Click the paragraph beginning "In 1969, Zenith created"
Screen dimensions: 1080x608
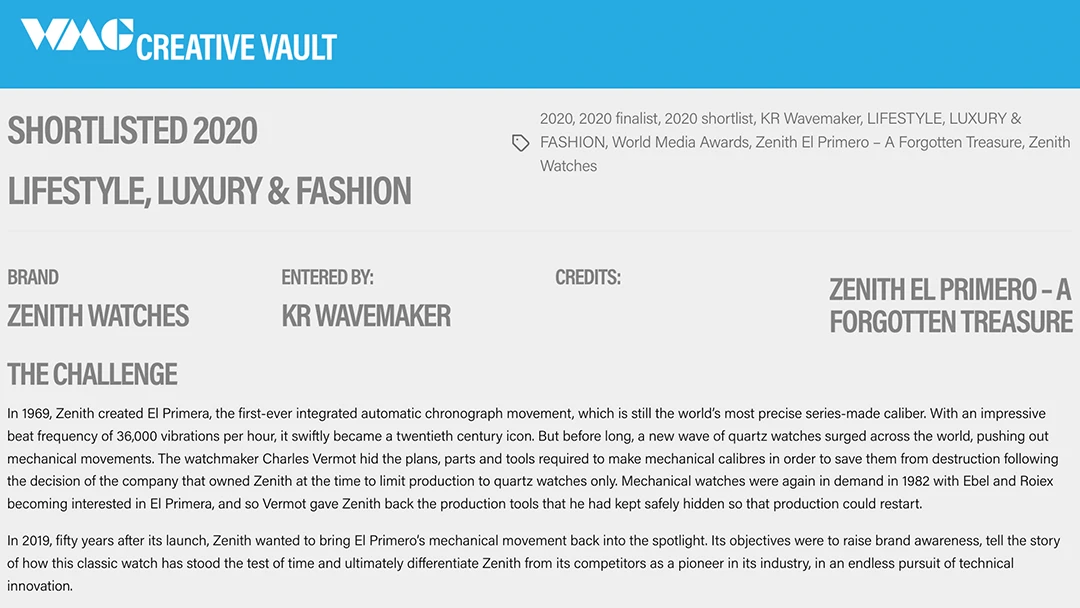tap(532, 458)
